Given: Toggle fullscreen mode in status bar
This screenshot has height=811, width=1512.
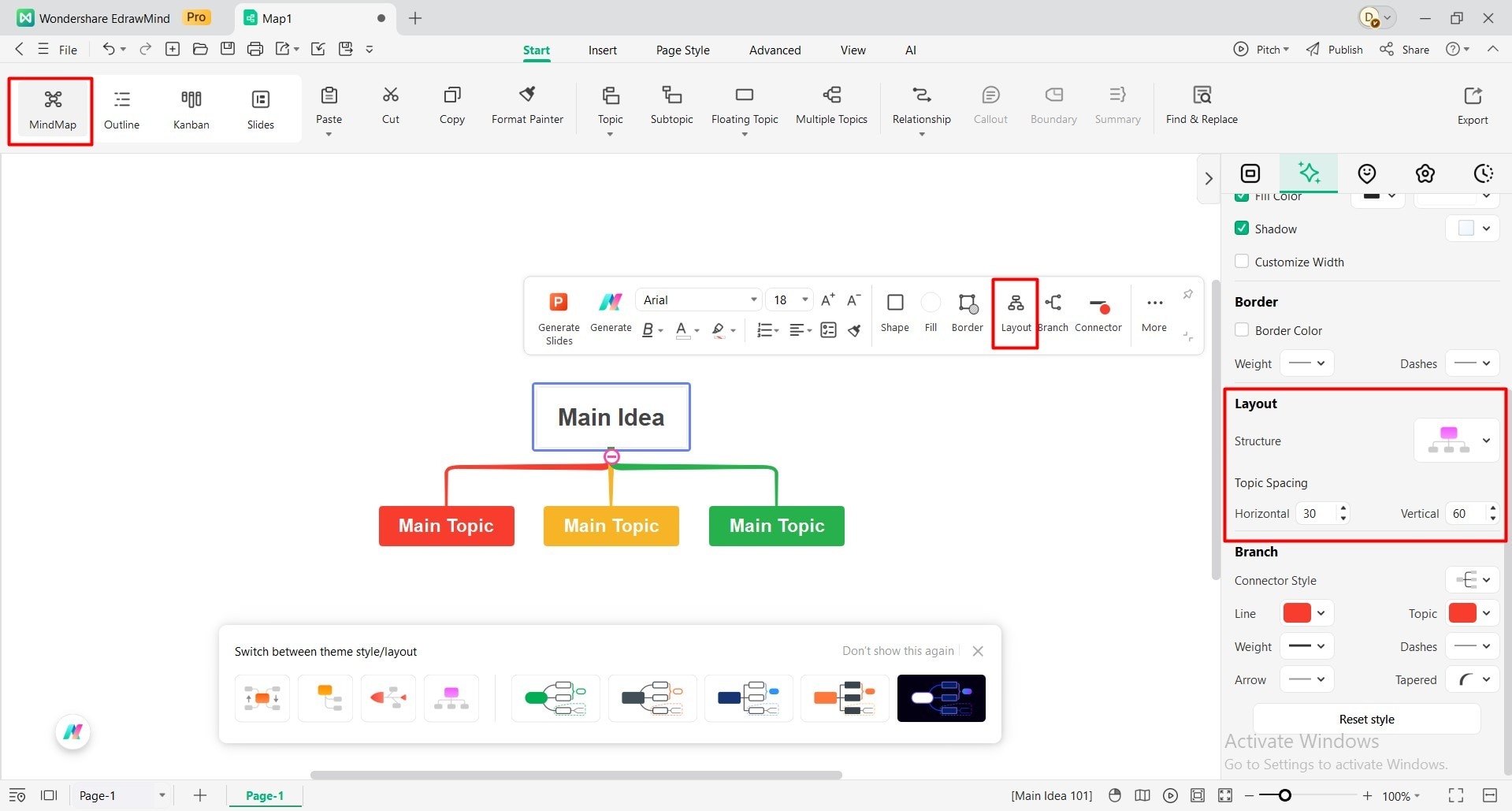Looking at the screenshot, I should coord(1456,795).
